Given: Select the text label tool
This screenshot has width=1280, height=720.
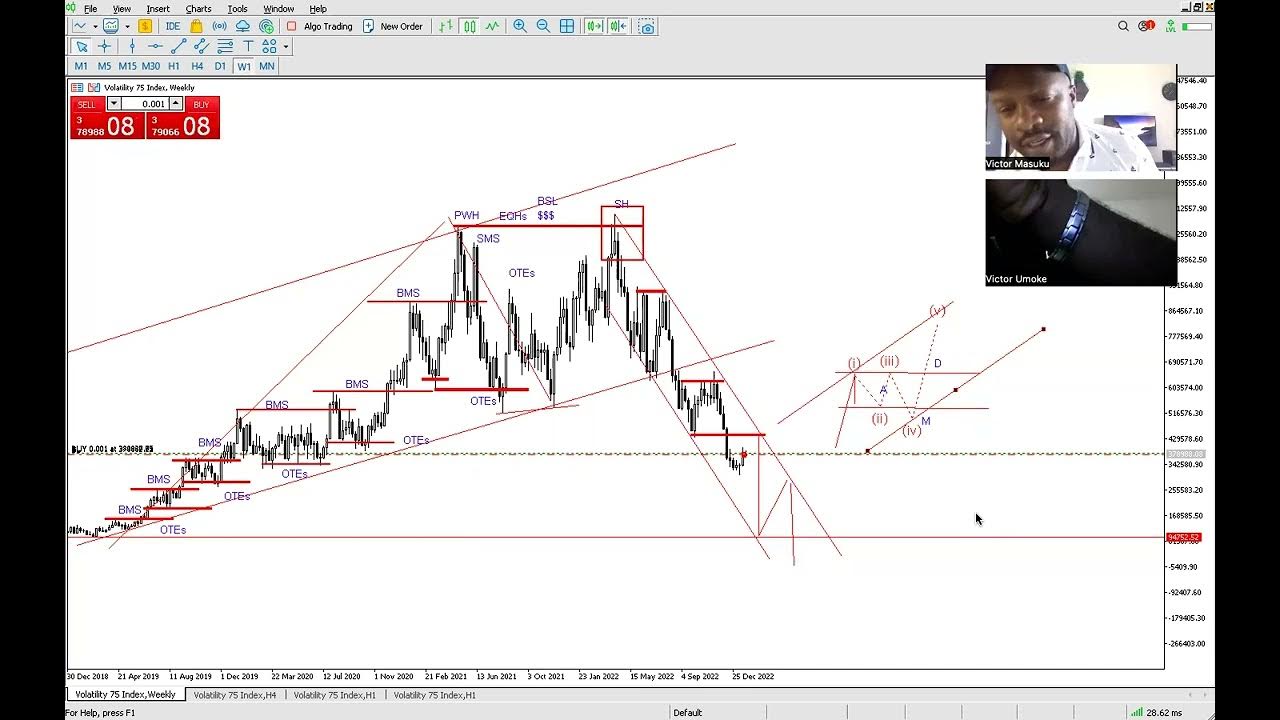Looking at the screenshot, I should pos(247,46).
